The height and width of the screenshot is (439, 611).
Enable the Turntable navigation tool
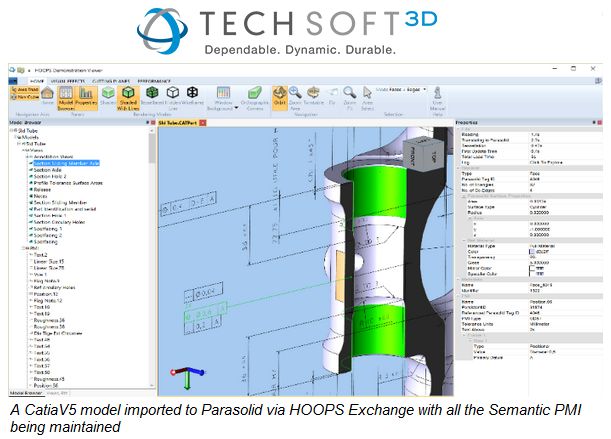tap(313, 96)
